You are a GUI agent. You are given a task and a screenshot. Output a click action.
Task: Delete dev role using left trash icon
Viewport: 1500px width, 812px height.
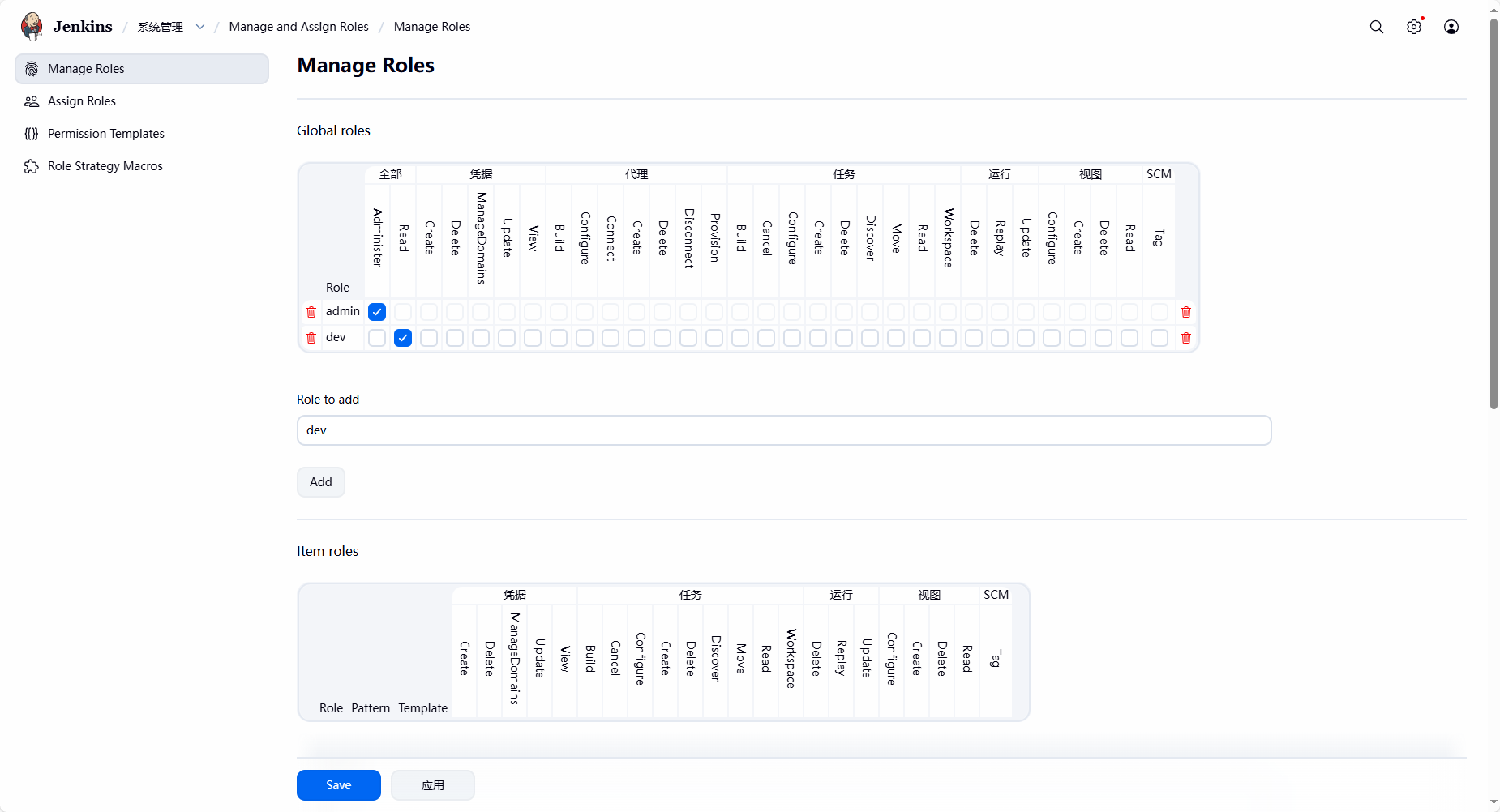(311, 338)
